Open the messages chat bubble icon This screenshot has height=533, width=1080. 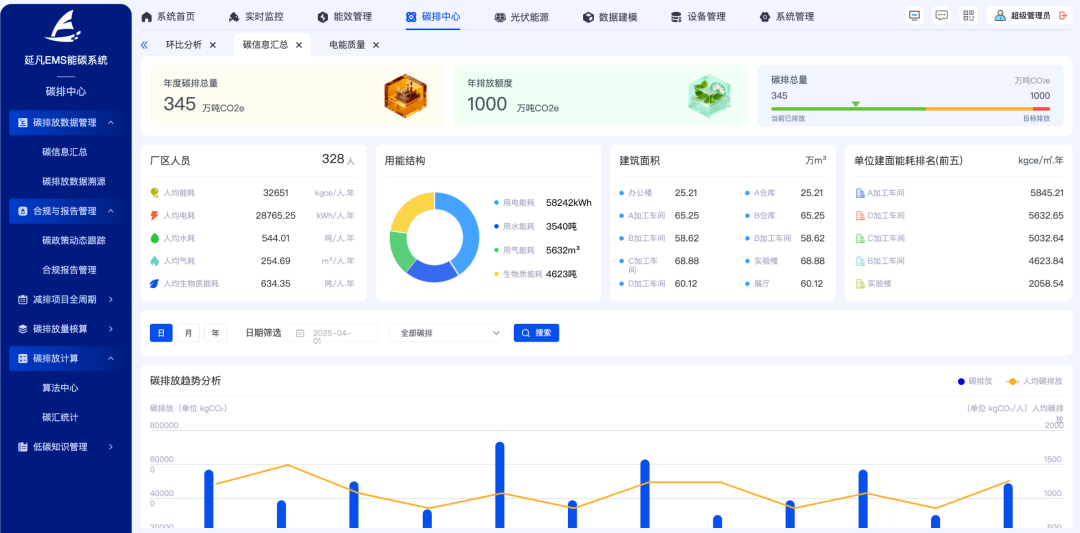[x=941, y=16]
